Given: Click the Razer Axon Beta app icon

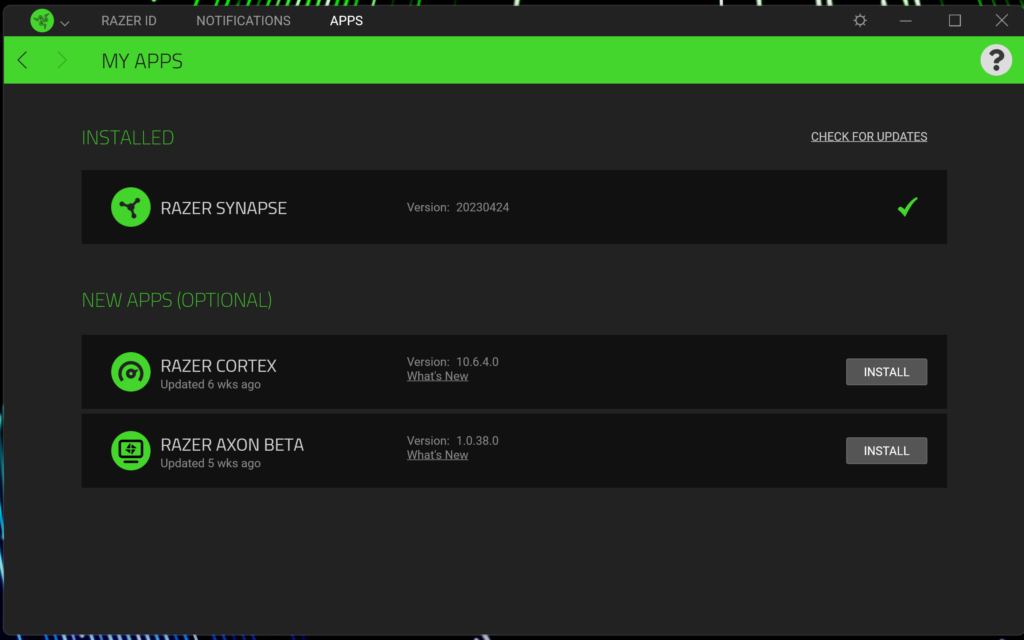Looking at the screenshot, I should (131, 451).
